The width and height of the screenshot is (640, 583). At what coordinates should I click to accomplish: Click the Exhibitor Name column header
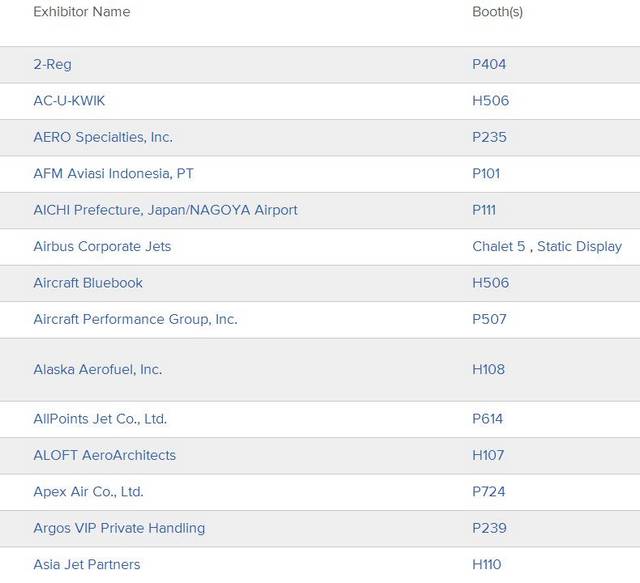point(81,12)
